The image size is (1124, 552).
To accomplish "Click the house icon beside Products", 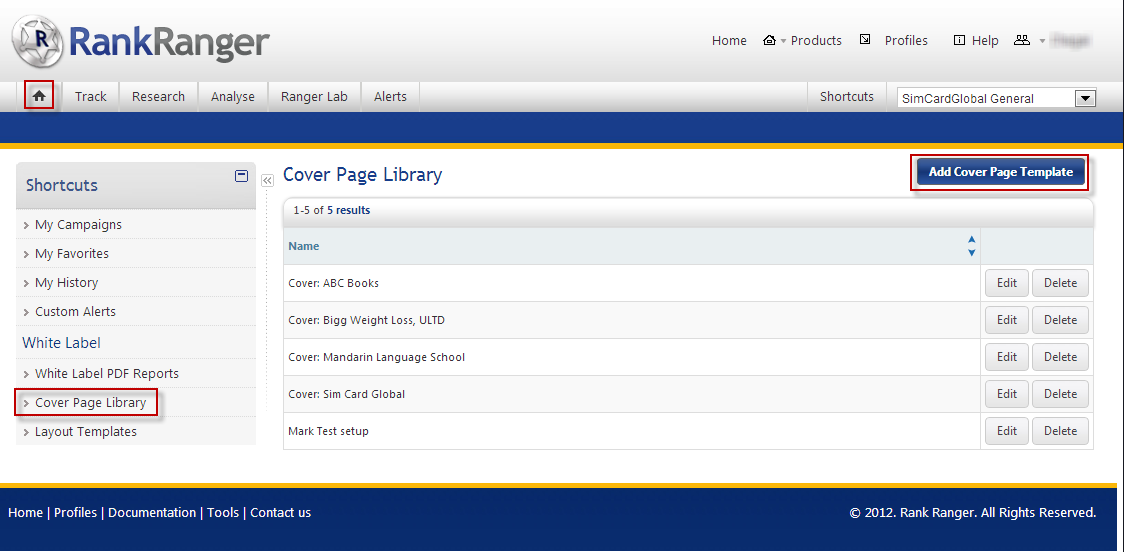I will [769, 41].
